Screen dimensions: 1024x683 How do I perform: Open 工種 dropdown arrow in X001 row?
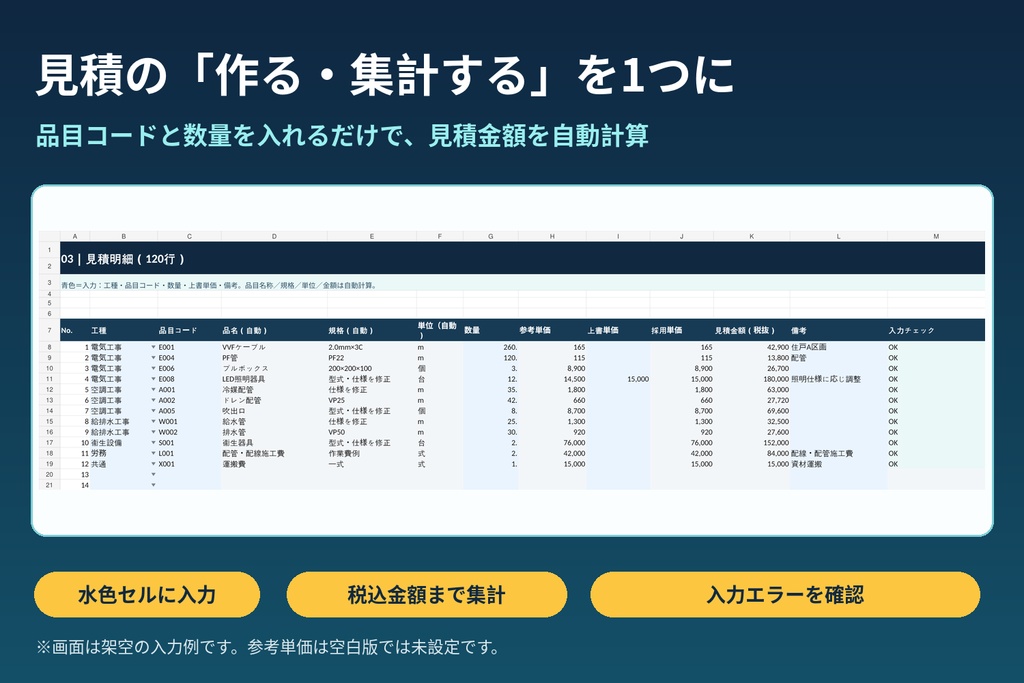[153, 464]
